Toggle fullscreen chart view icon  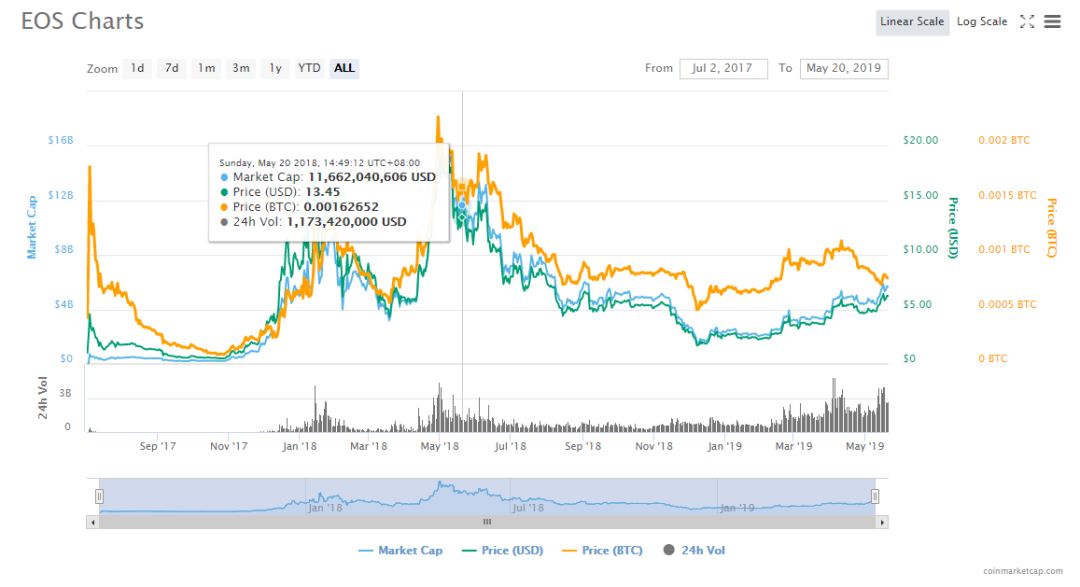point(1027,22)
